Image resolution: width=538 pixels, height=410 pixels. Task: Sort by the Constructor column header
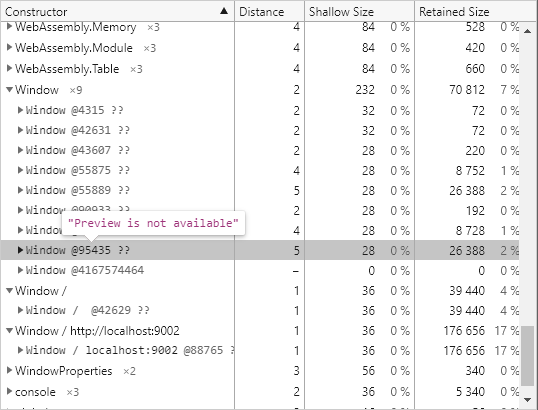(117, 11)
